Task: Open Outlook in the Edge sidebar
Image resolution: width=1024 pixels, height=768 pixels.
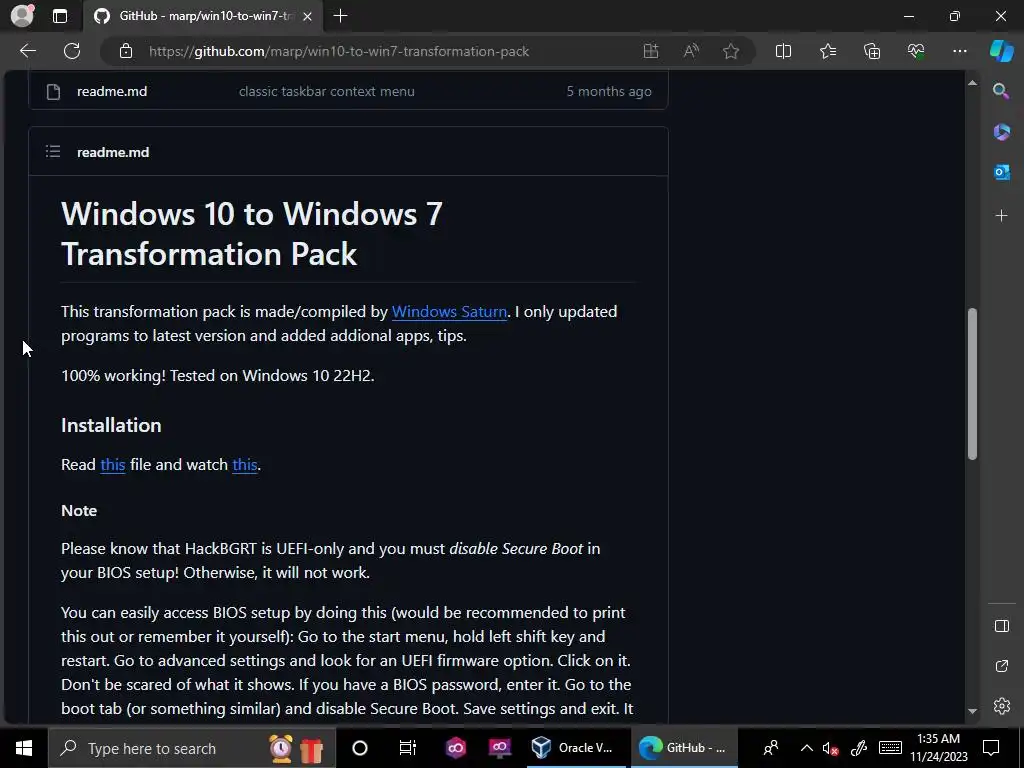Action: (1001, 173)
